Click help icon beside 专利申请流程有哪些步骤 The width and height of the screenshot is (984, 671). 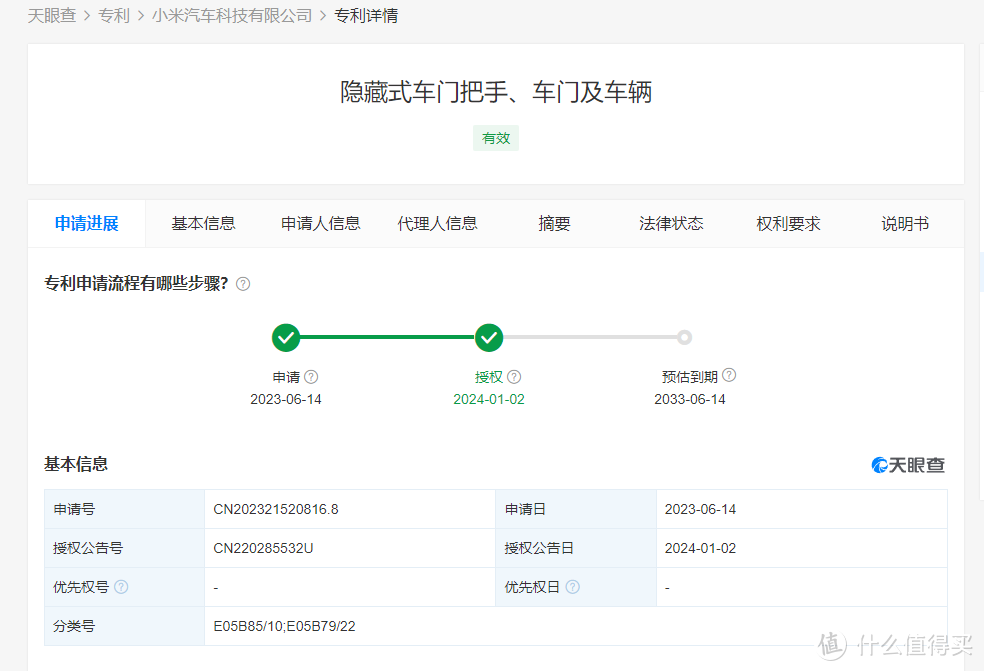(x=243, y=284)
